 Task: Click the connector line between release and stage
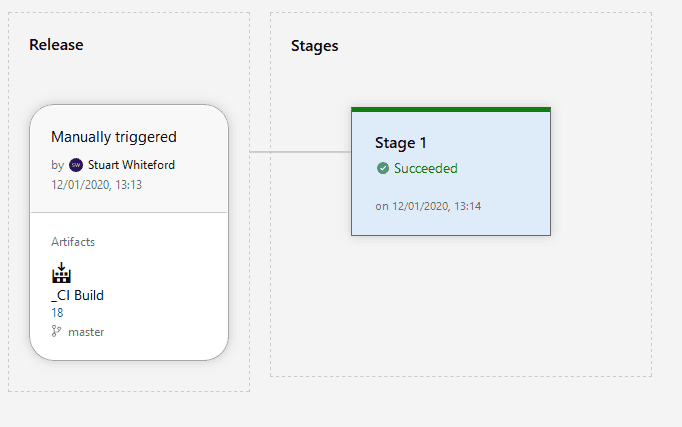coord(300,152)
